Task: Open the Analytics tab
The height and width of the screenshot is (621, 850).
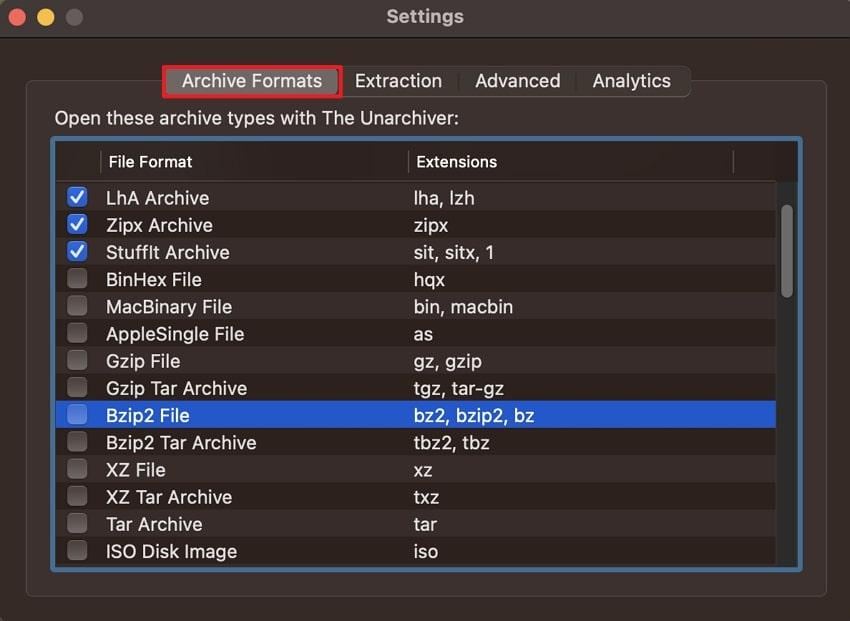Action: 632,81
